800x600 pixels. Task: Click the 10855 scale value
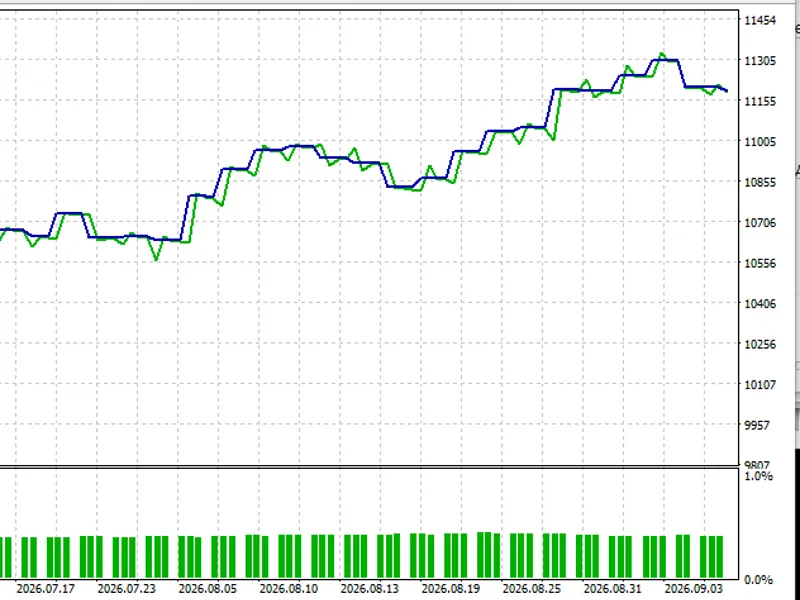click(x=760, y=182)
